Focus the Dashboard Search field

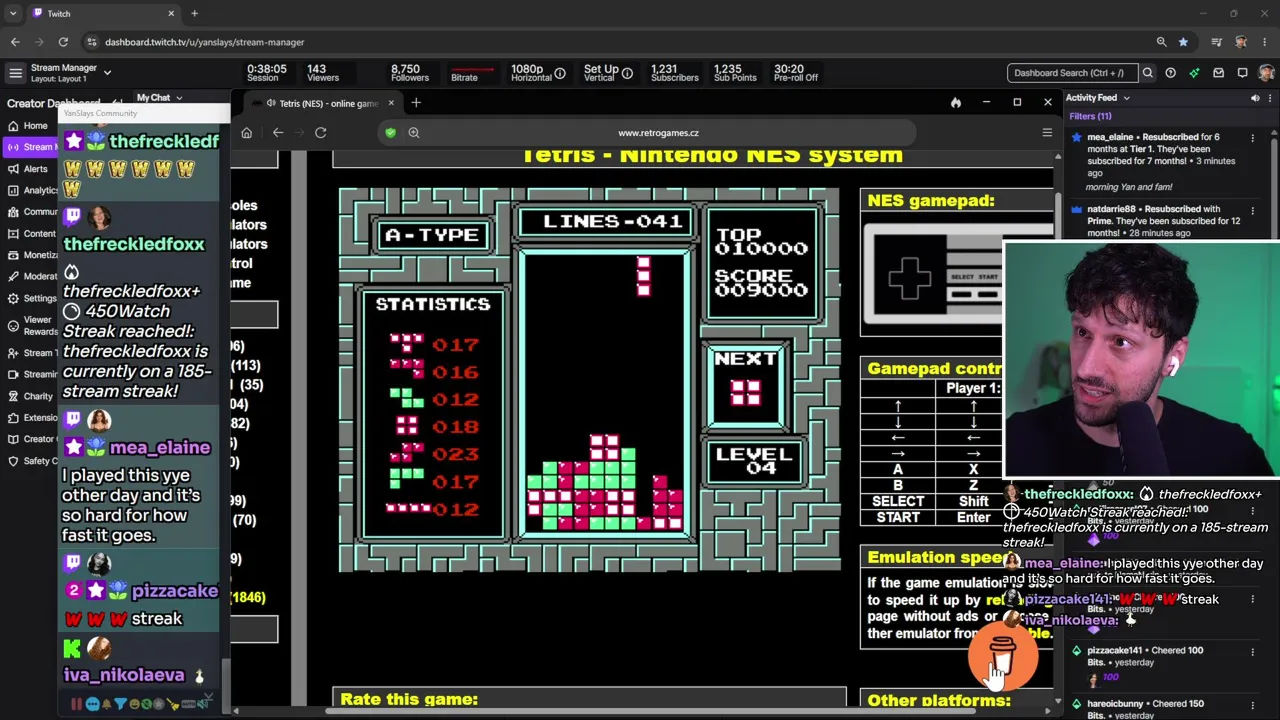click(x=1073, y=73)
